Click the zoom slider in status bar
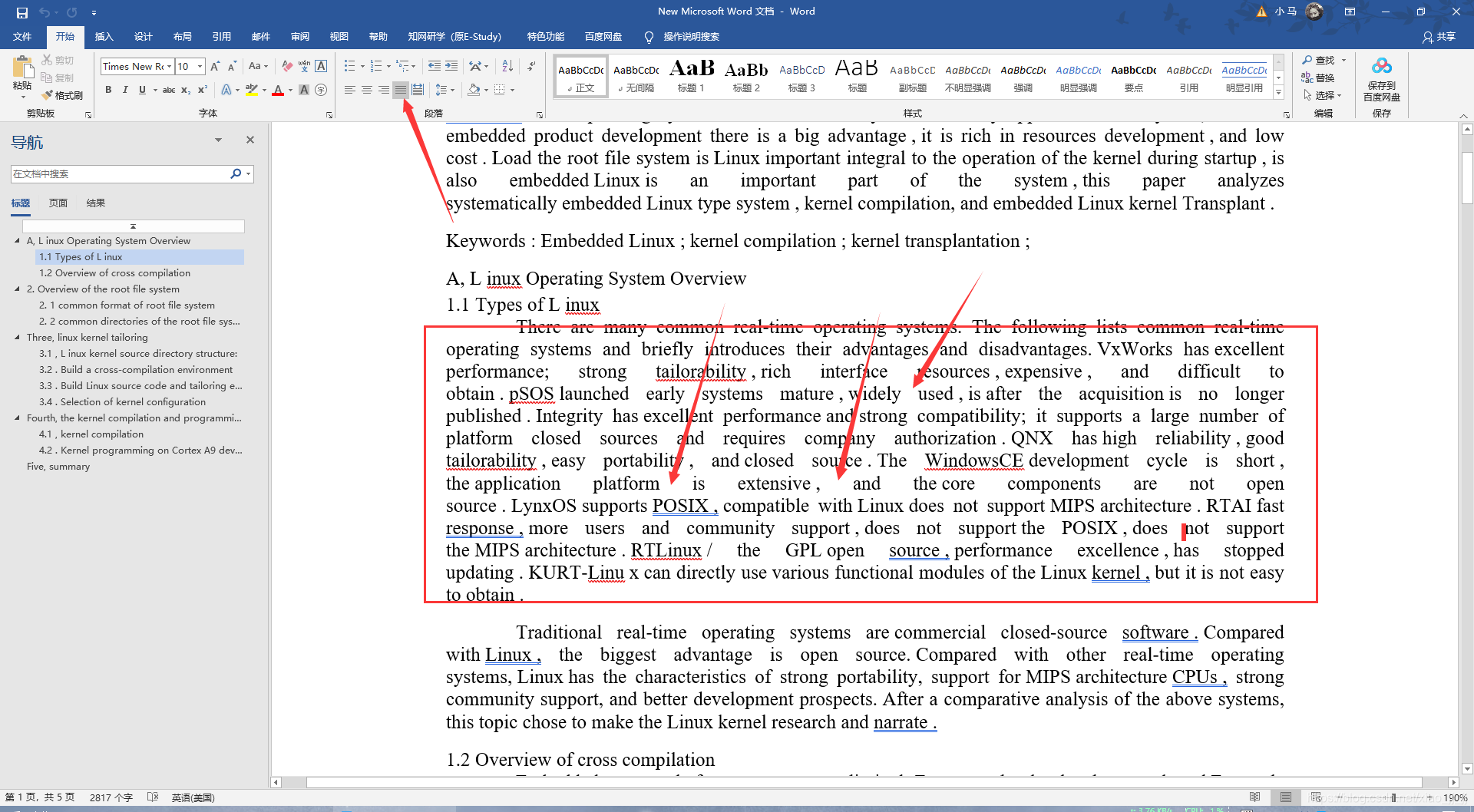 [x=1393, y=797]
